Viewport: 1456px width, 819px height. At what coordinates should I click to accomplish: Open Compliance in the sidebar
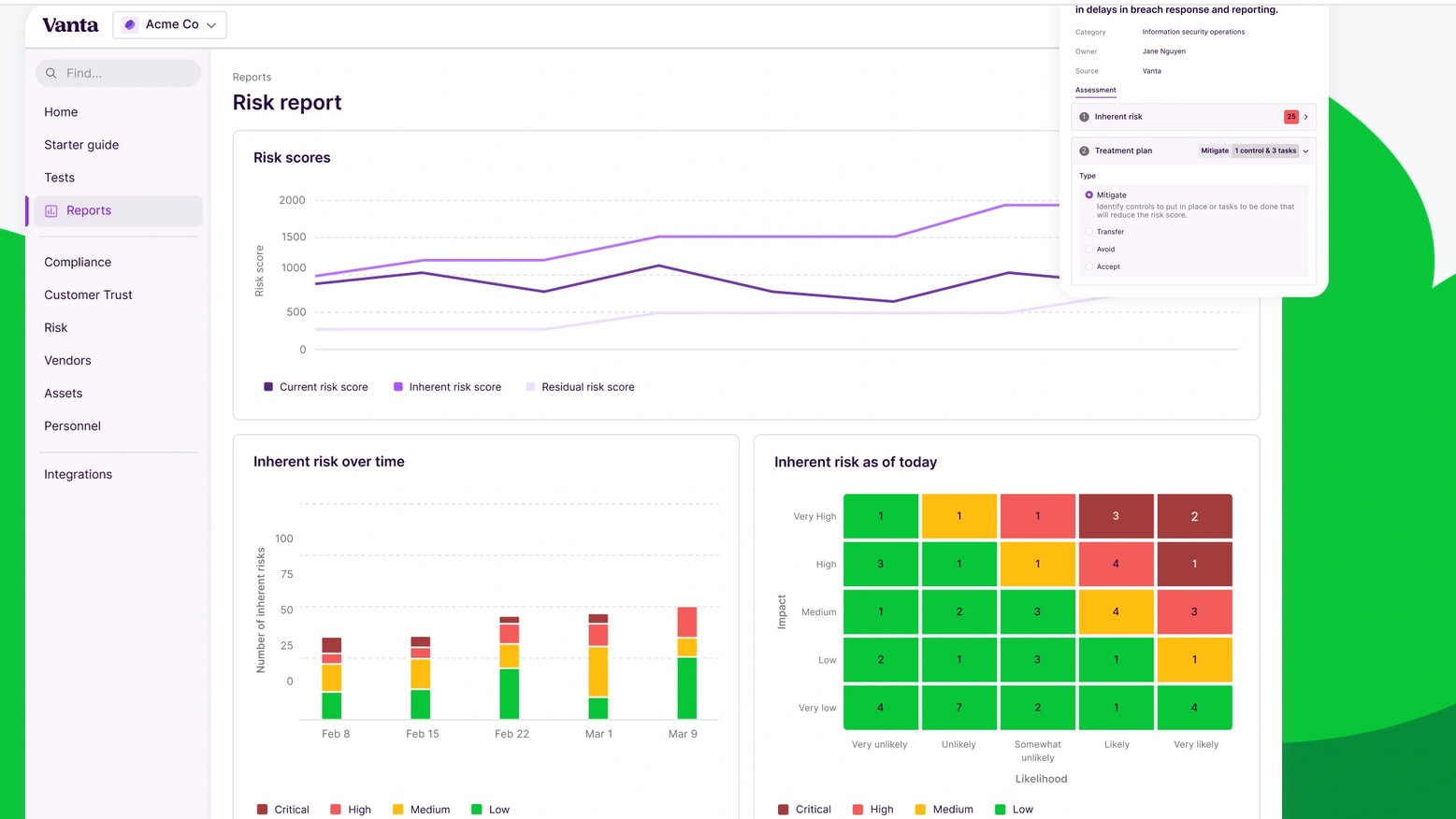[78, 263]
